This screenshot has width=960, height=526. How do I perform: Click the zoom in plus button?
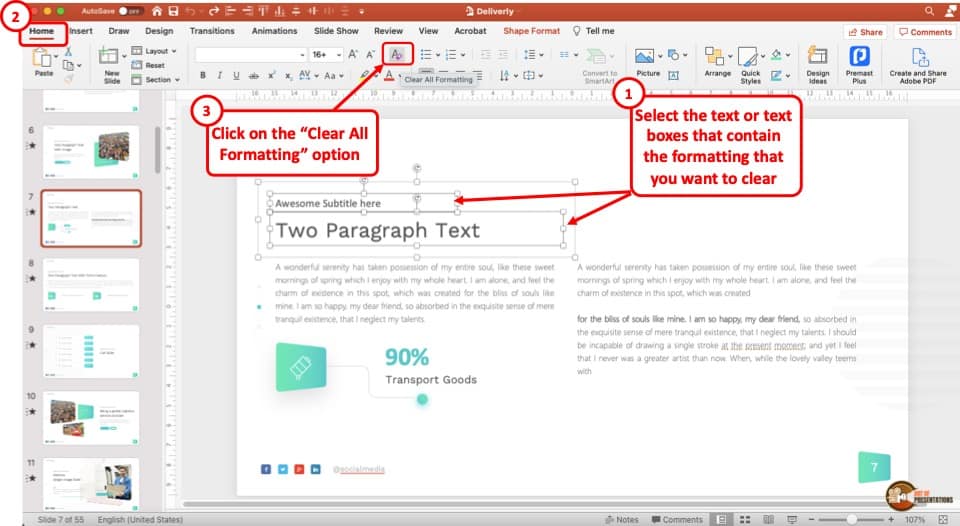pyautogui.click(x=891, y=519)
